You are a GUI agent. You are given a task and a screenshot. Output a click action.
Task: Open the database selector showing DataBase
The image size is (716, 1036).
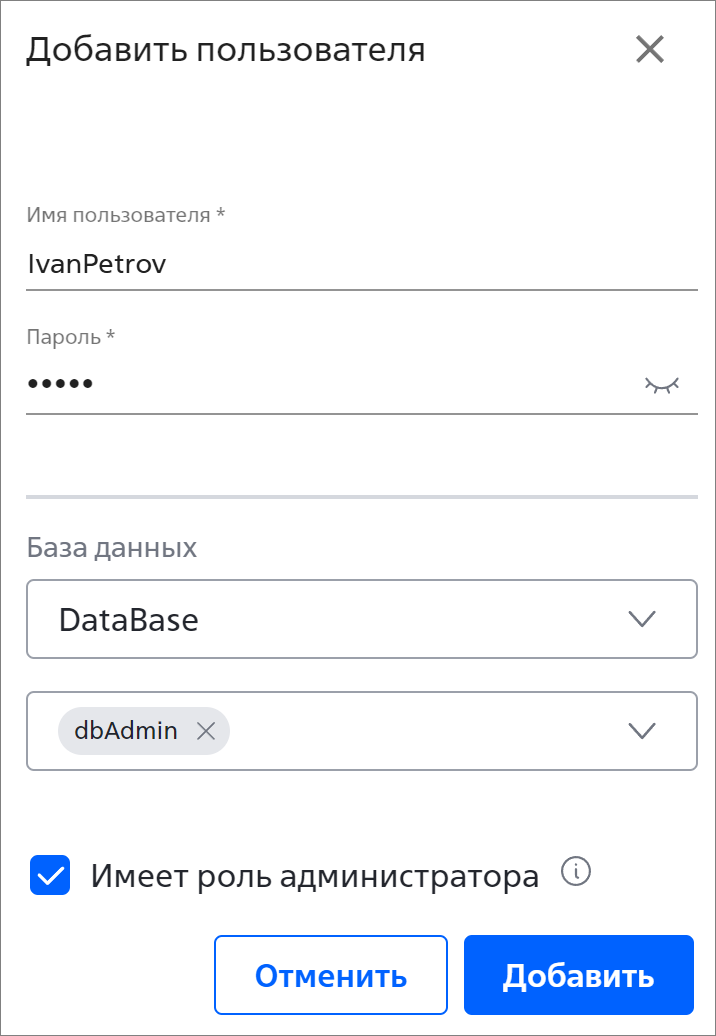point(362,619)
